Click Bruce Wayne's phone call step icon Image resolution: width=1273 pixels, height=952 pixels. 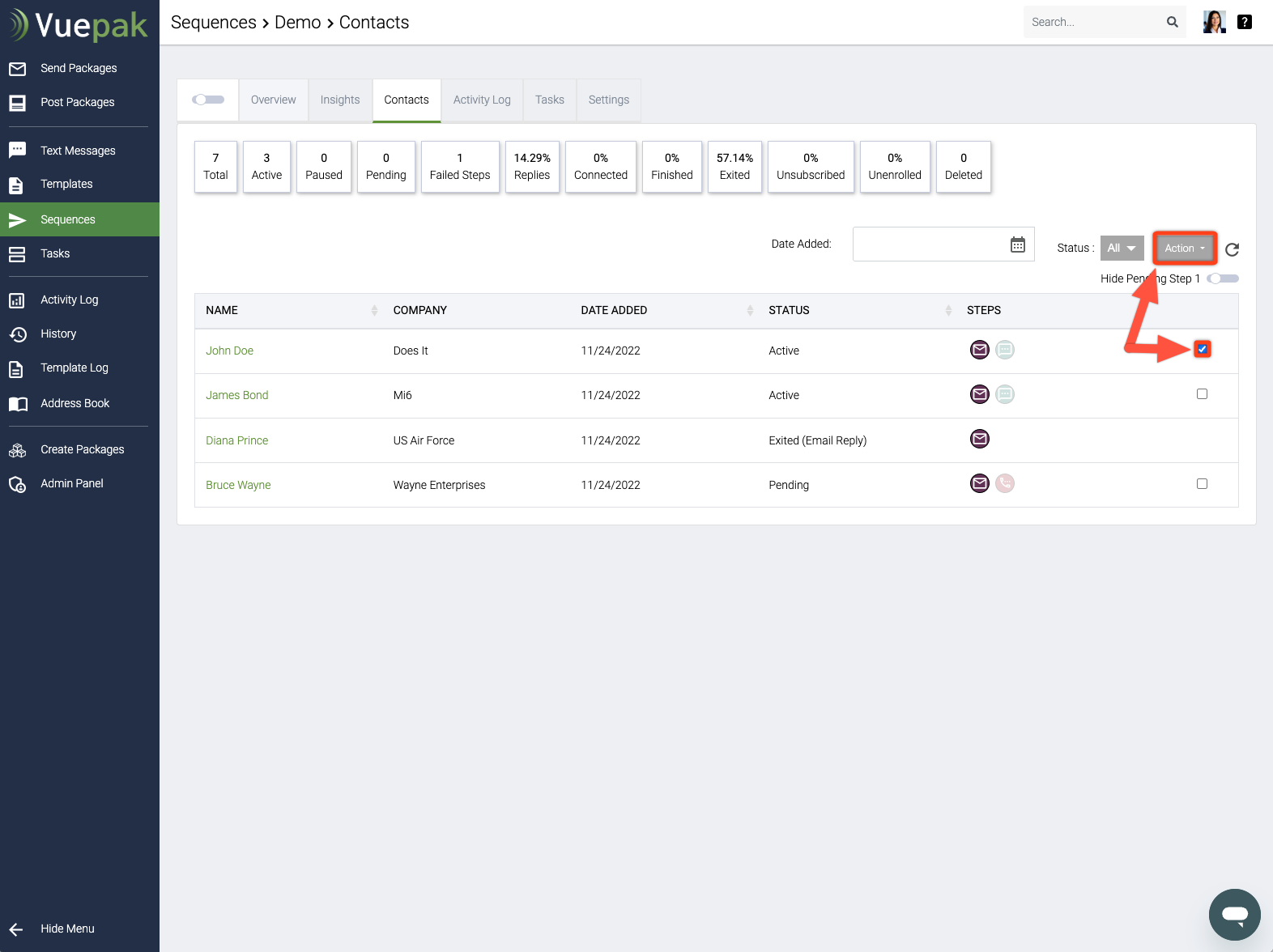tap(1005, 483)
